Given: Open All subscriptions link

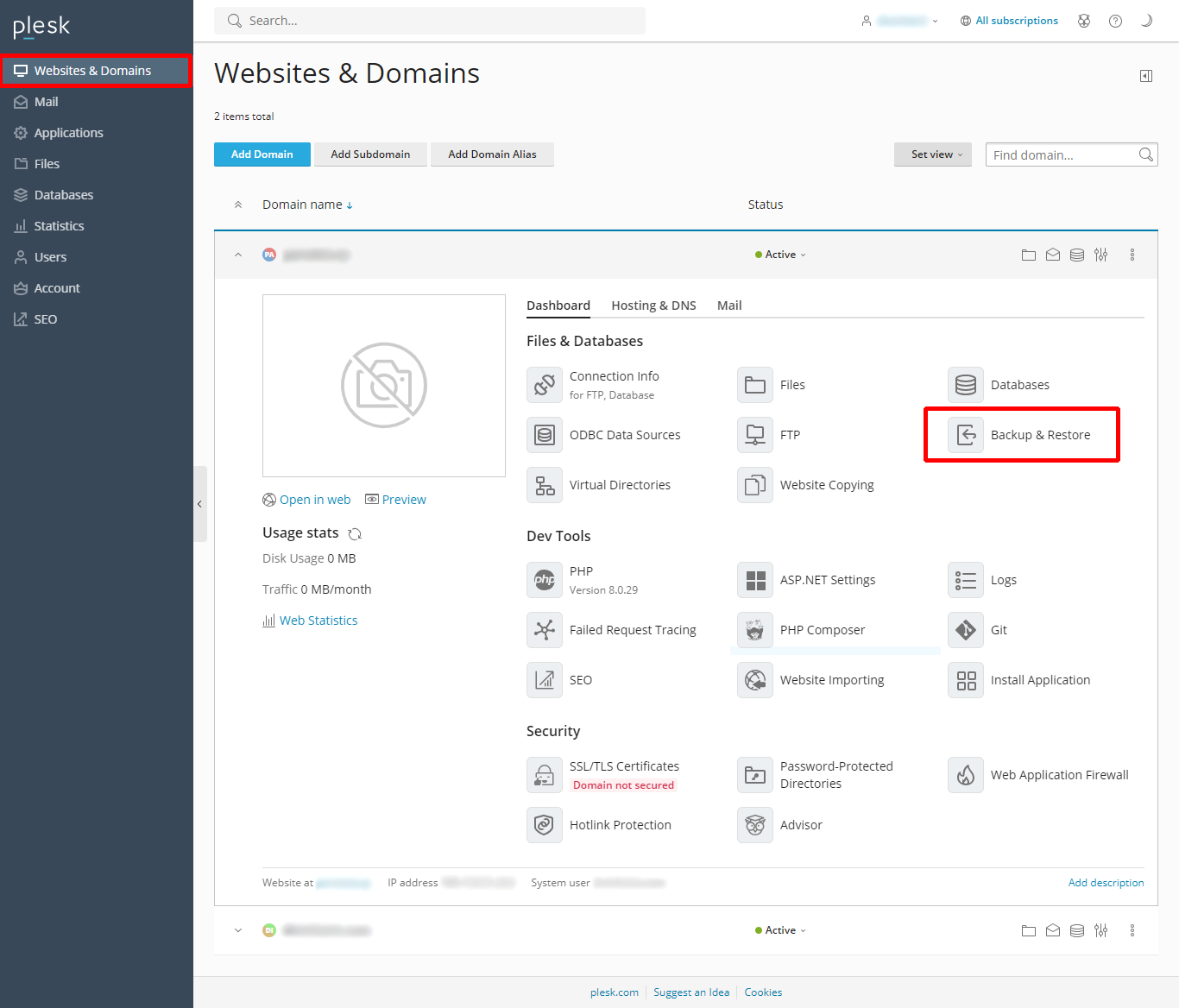Looking at the screenshot, I should [1009, 21].
